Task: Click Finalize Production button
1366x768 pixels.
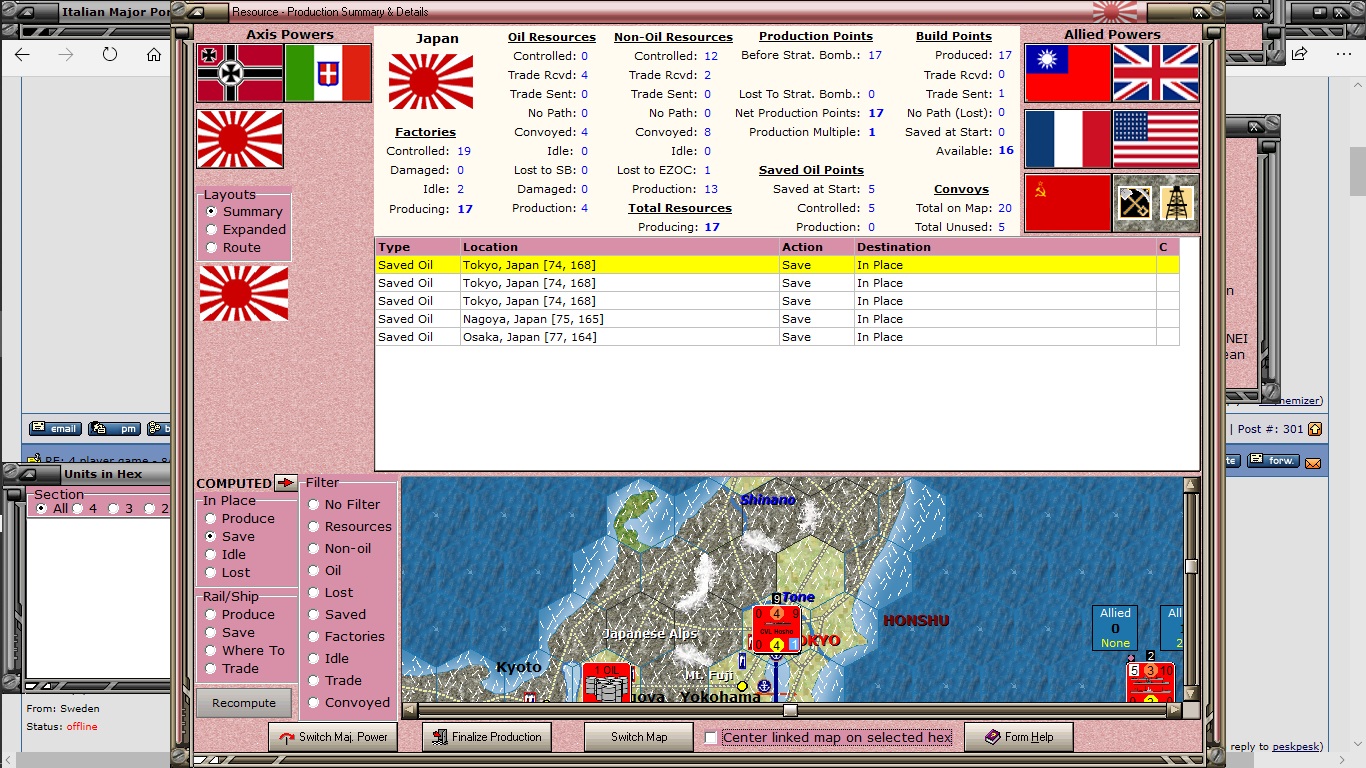Action: (x=486, y=738)
